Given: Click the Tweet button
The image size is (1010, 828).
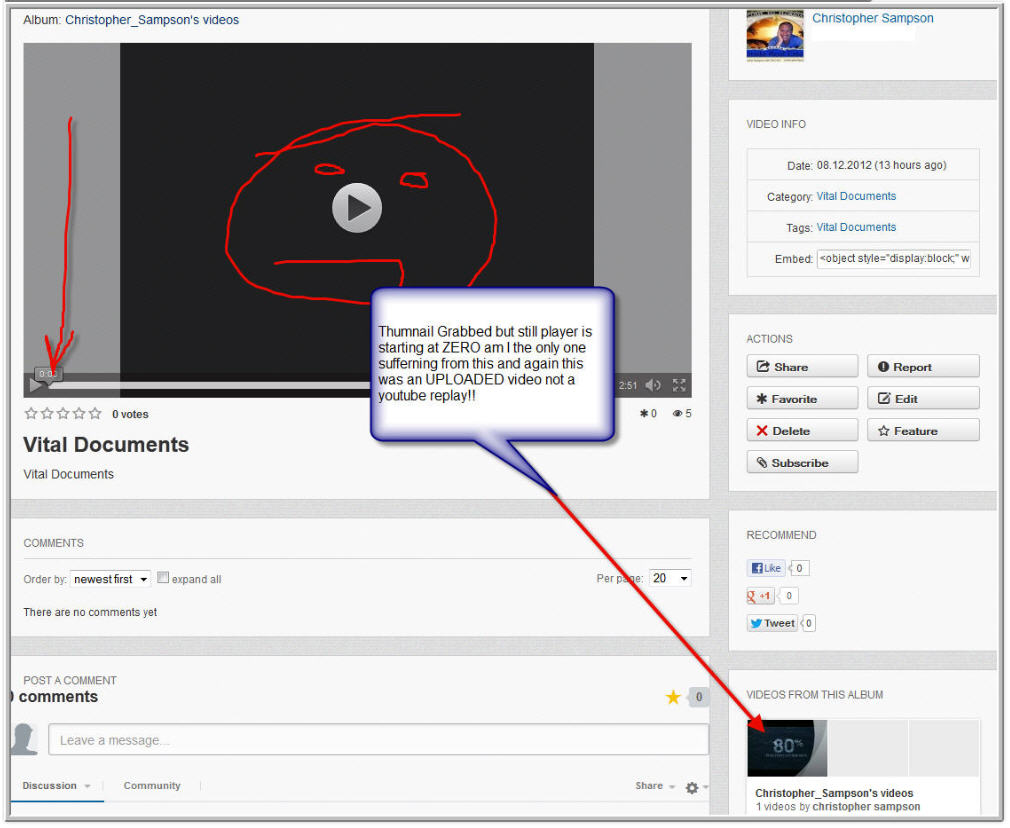Looking at the screenshot, I should coord(772,623).
